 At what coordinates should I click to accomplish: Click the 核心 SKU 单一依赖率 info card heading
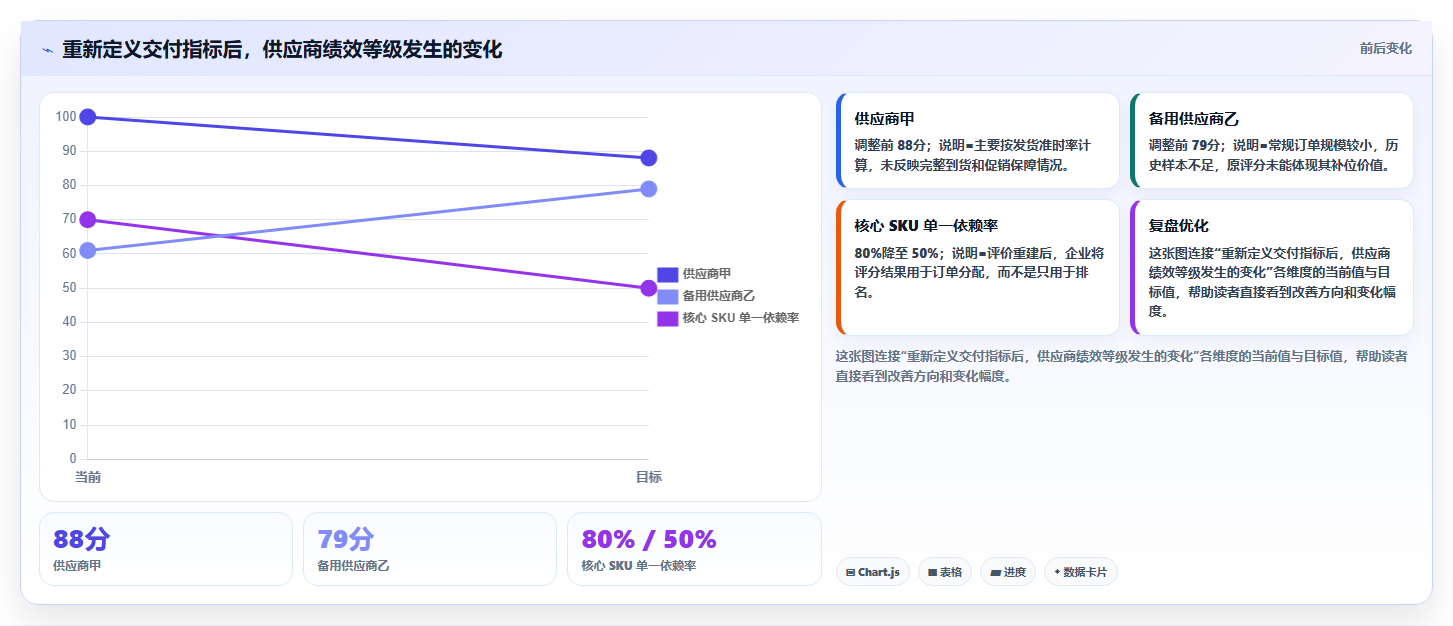point(926,226)
